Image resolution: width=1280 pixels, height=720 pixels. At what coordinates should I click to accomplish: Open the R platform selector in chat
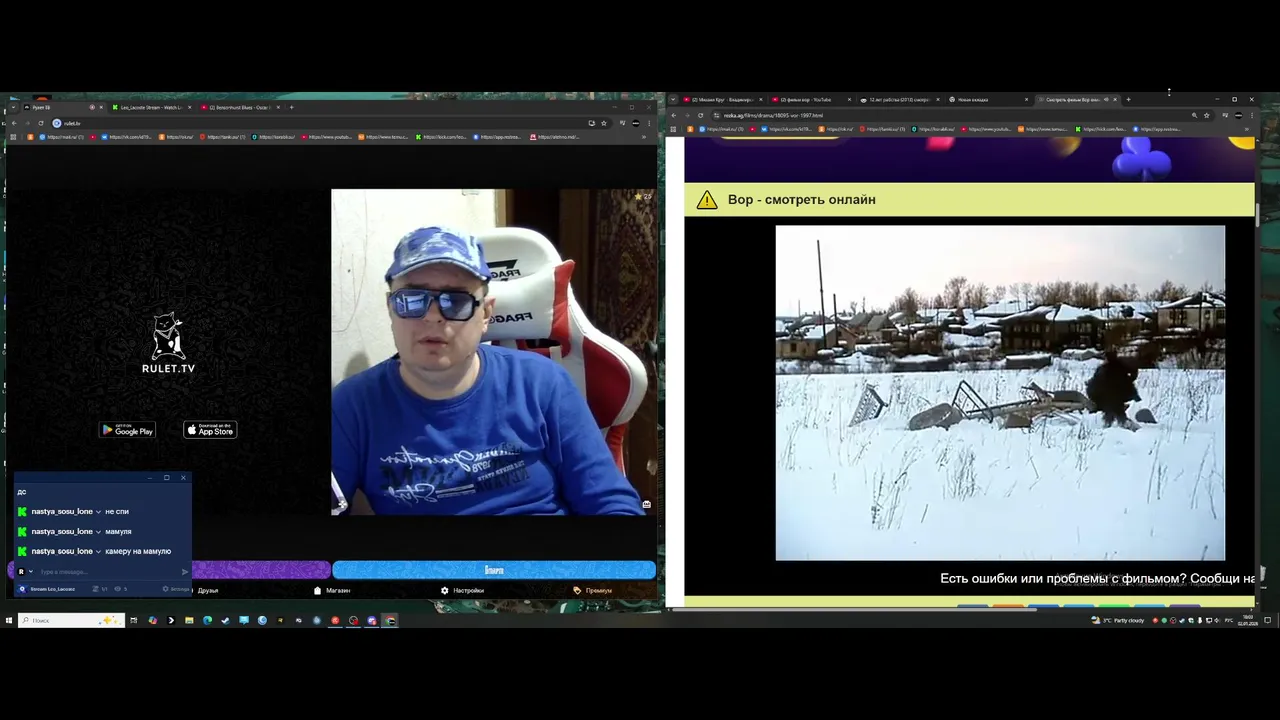[25, 572]
